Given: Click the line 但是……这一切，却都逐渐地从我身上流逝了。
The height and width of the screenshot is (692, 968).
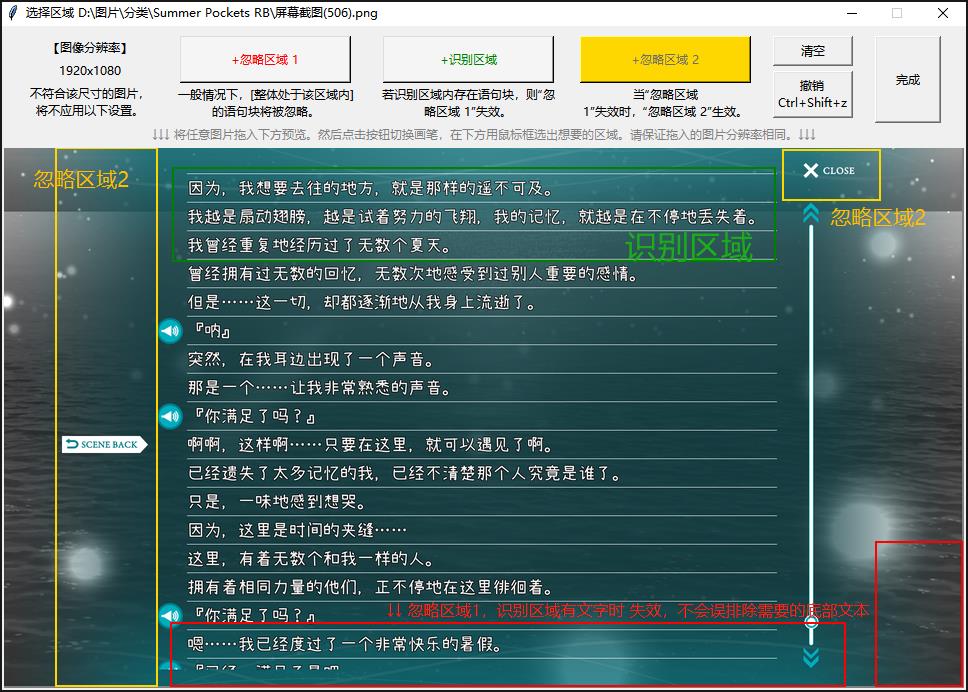Looking at the screenshot, I should 362,302.
